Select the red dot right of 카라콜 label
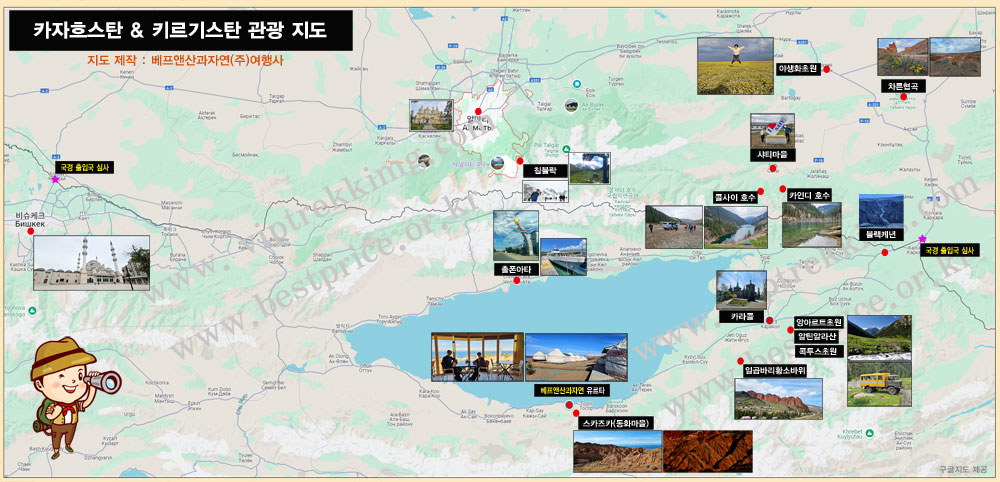The height and width of the screenshot is (482, 1000). pyautogui.click(x=770, y=321)
